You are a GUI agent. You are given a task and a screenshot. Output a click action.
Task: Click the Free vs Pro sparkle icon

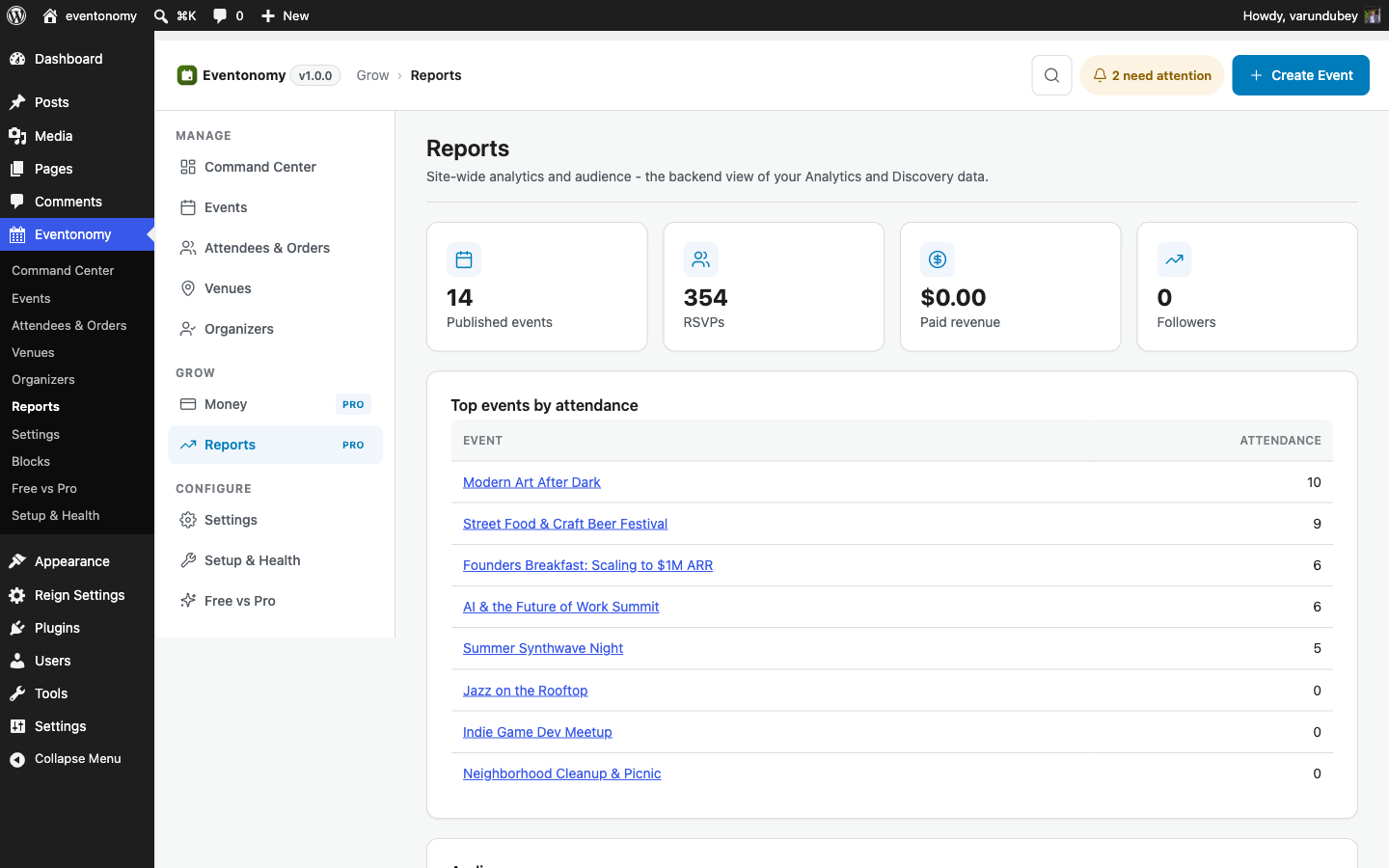pos(188,601)
